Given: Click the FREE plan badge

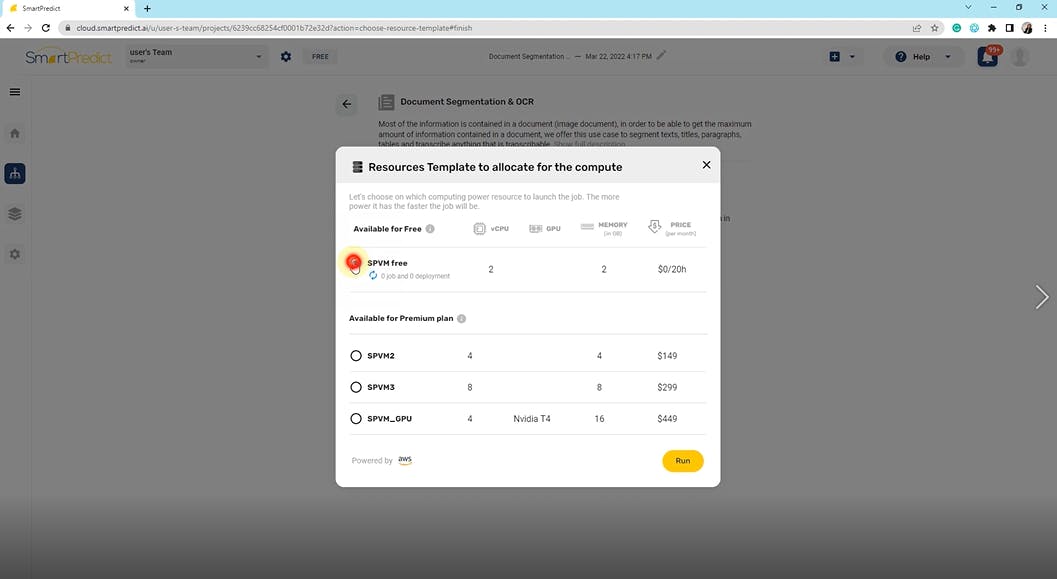Looking at the screenshot, I should [320, 57].
